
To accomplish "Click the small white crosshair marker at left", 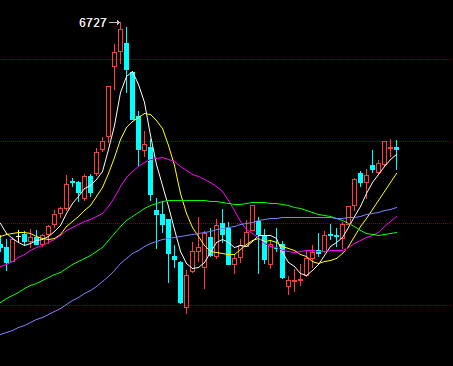I will 19,236.
